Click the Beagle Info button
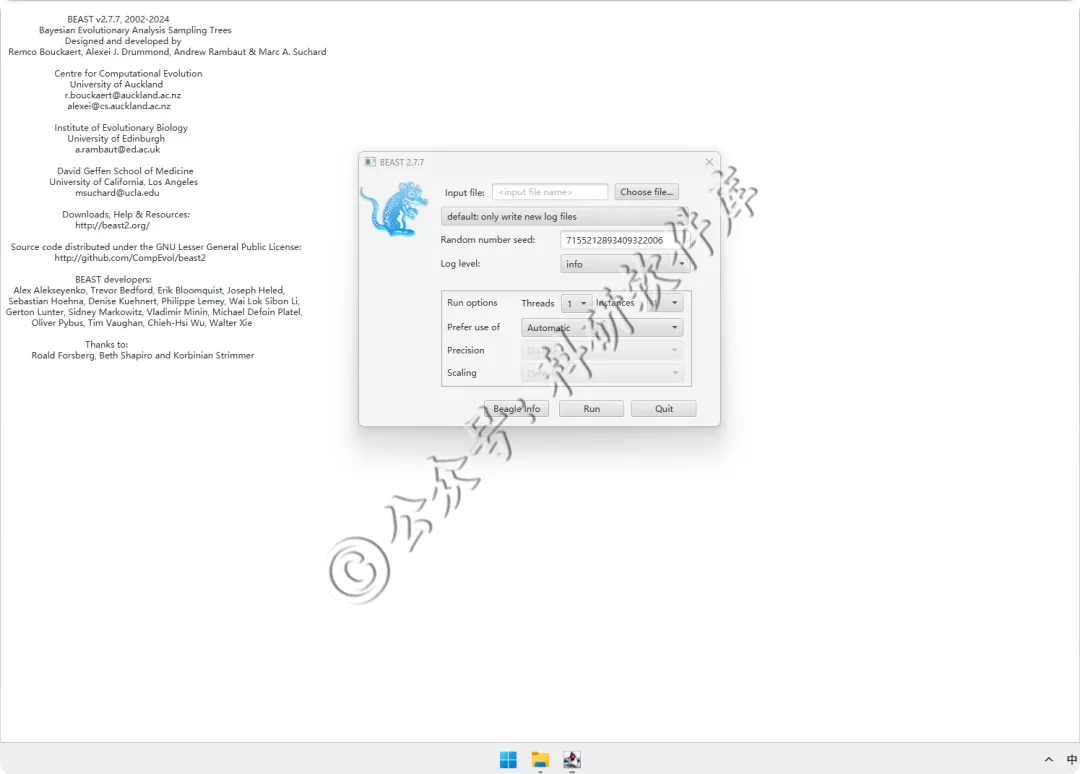The width and height of the screenshot is (1080, 774). click(x=517, y=408)
